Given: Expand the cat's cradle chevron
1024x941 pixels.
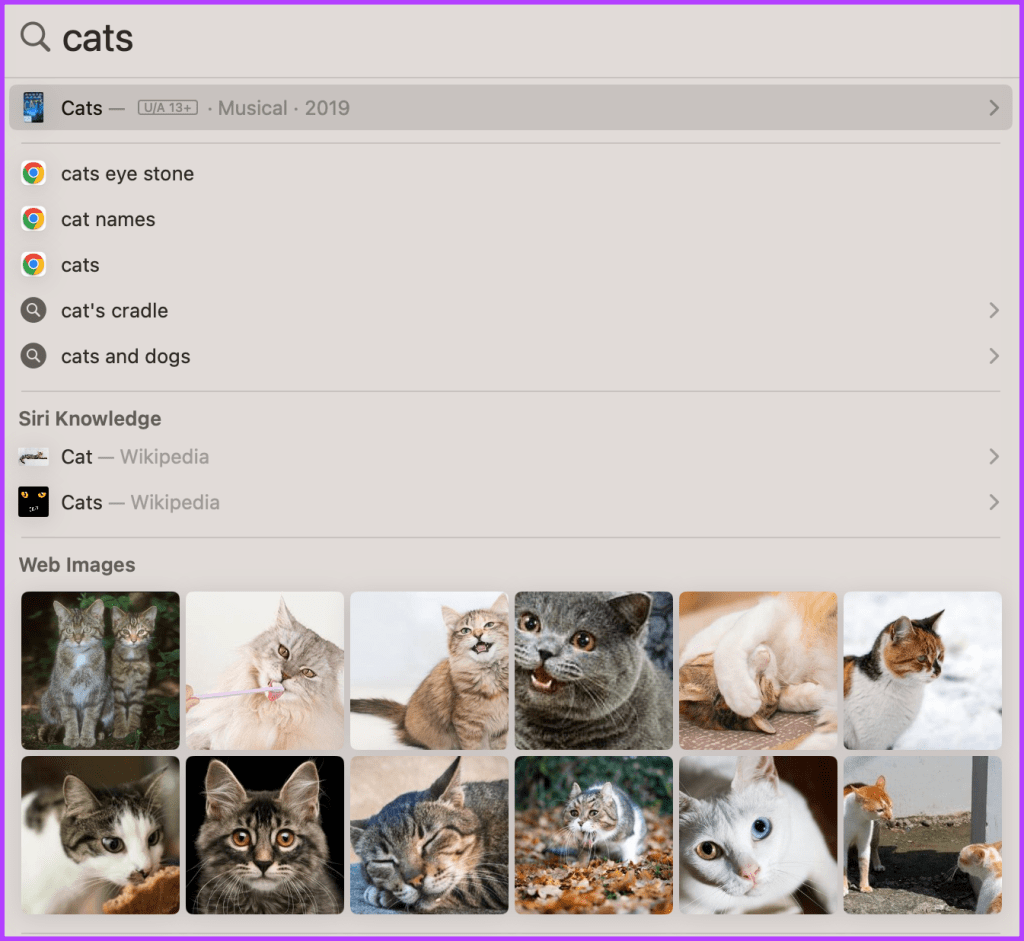Looking at the screenshot, I should (x=994, y=310).
